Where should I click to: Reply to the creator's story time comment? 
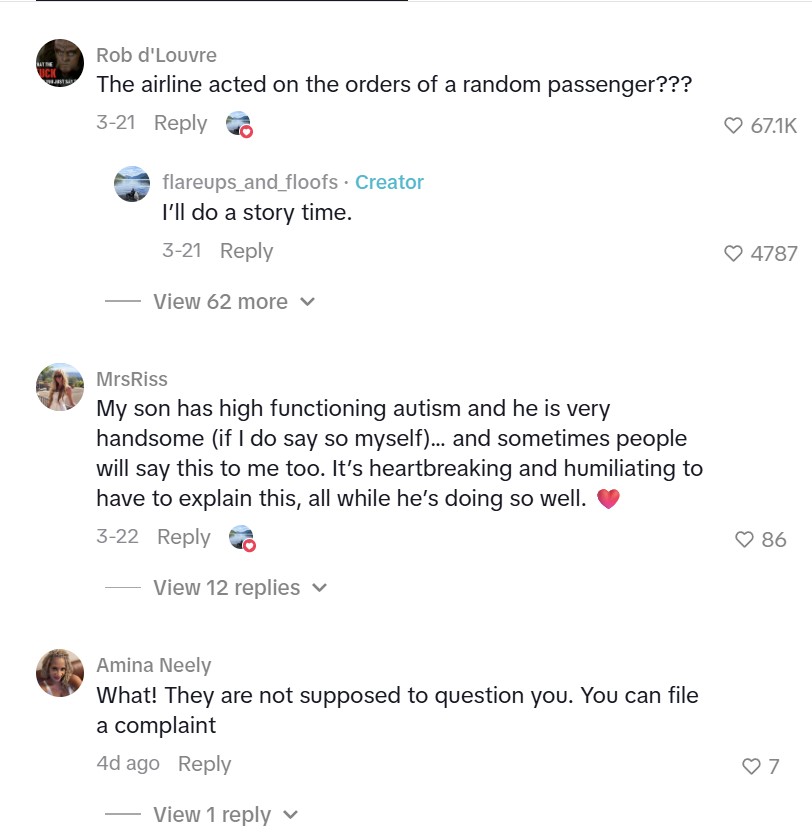(246, 251)
